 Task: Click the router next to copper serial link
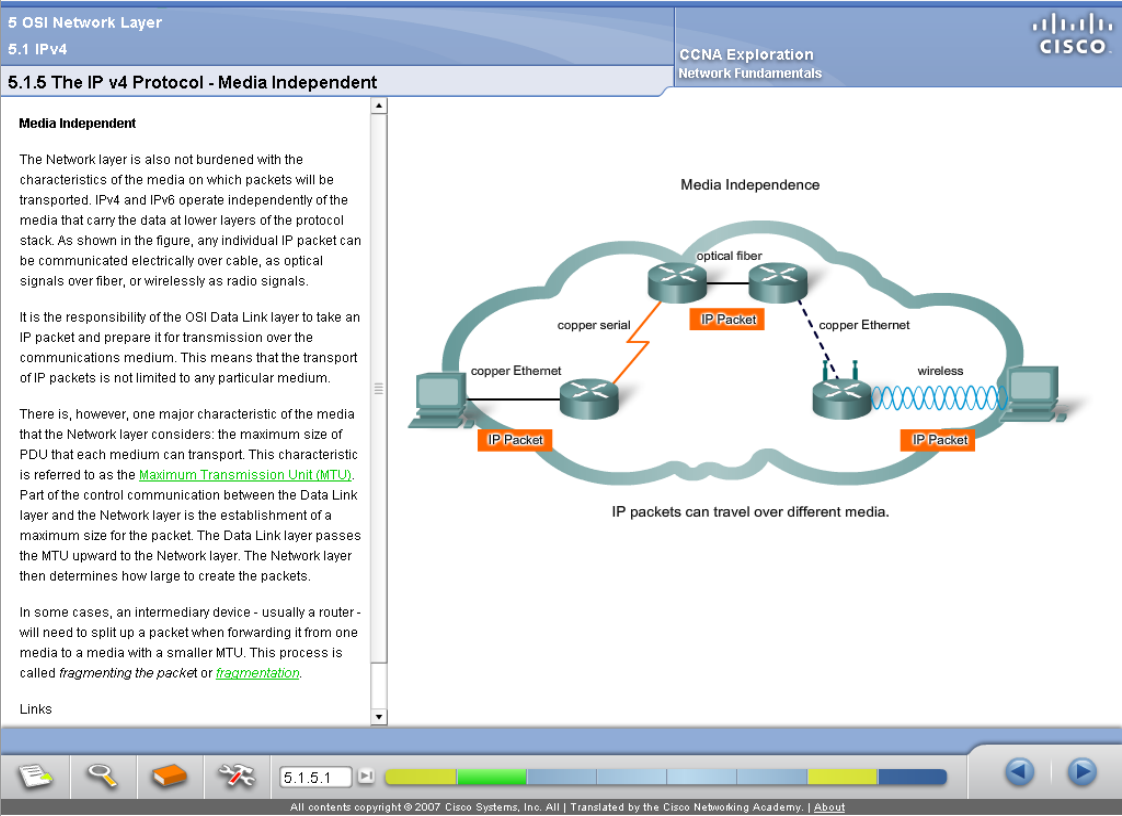click(x=589, y=398)
